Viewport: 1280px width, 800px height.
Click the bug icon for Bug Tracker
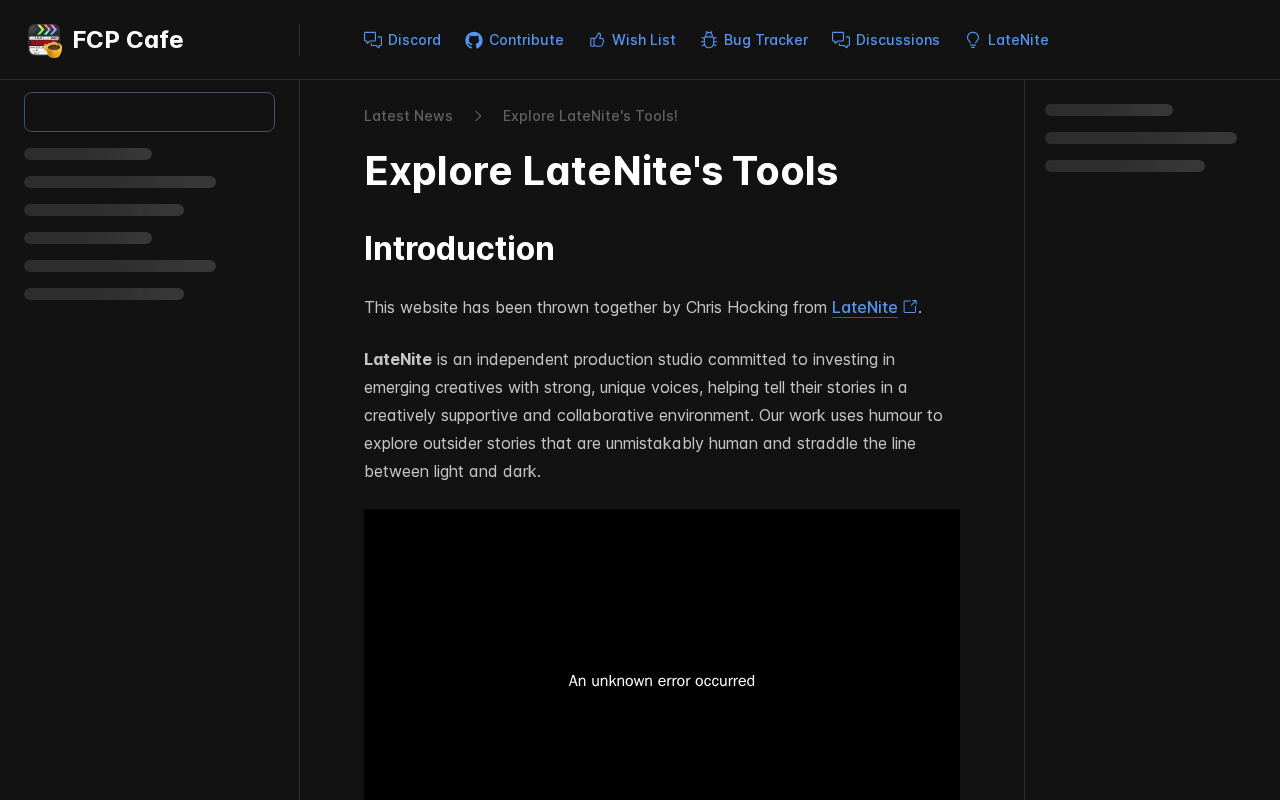pos(709,40)
